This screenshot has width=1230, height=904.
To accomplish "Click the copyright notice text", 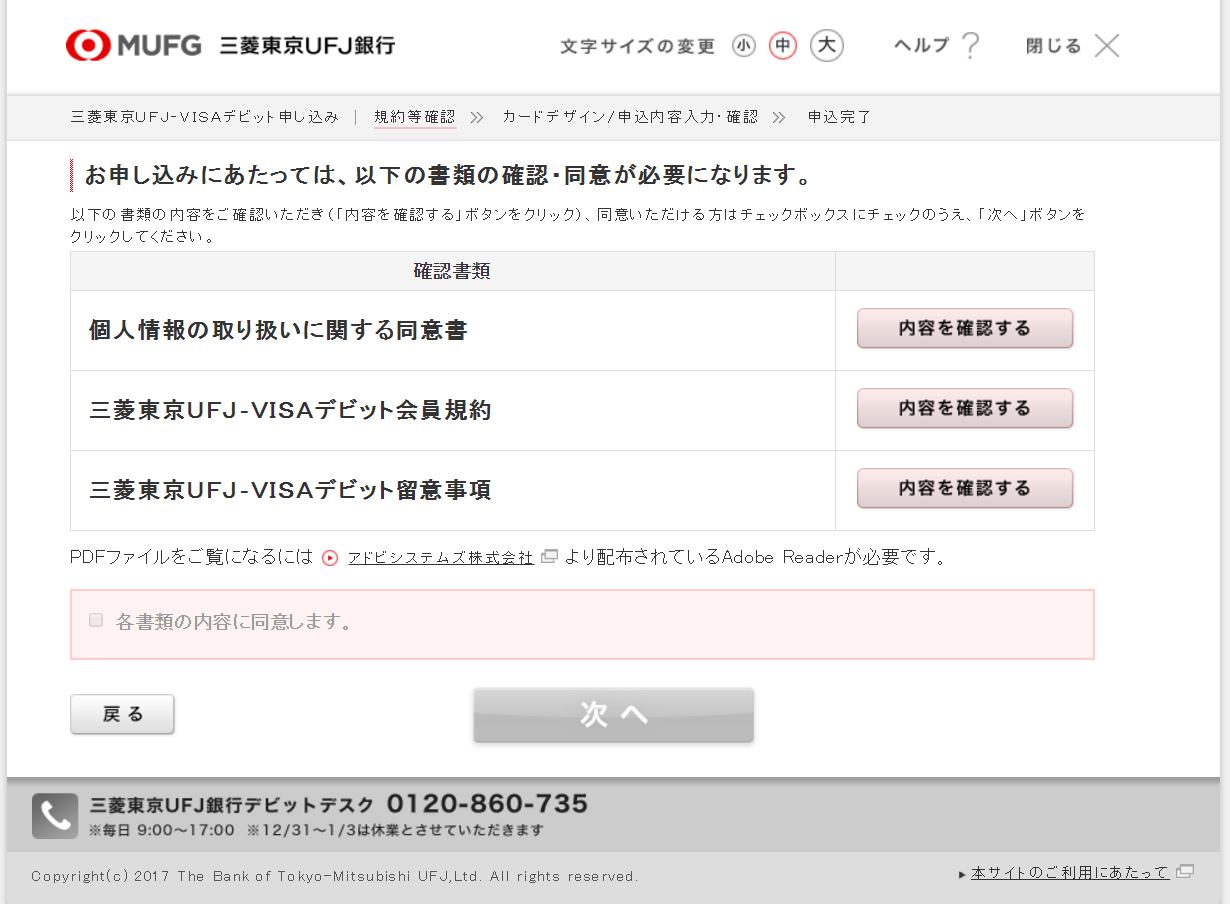I will coord(335,876).
